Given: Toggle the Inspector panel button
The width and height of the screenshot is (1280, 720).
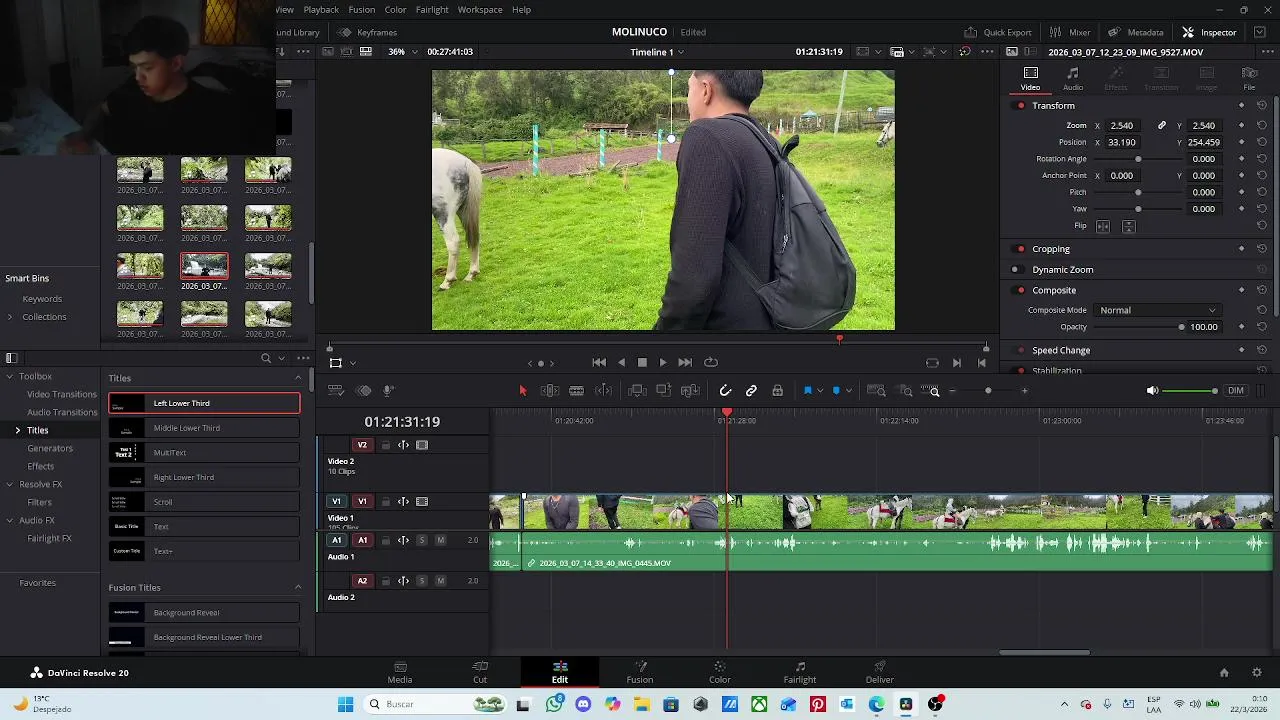Looking at the screenshot, I should coord(1209,32).
